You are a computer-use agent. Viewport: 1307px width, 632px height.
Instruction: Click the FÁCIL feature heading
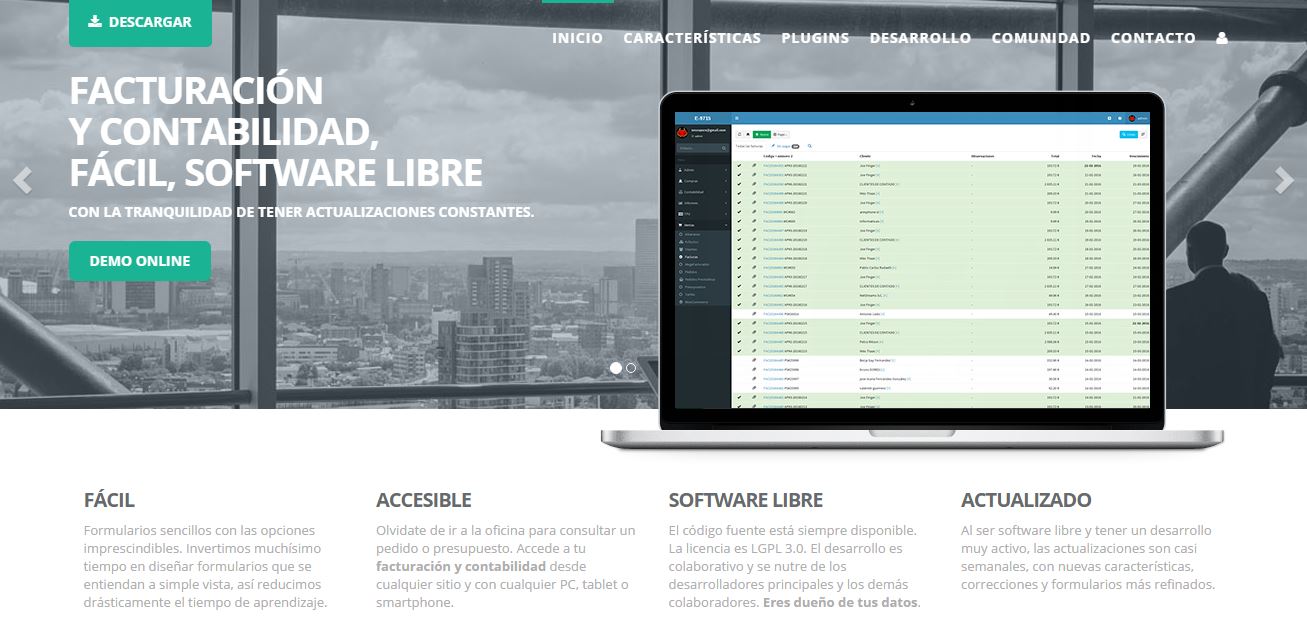pos(109,500)
